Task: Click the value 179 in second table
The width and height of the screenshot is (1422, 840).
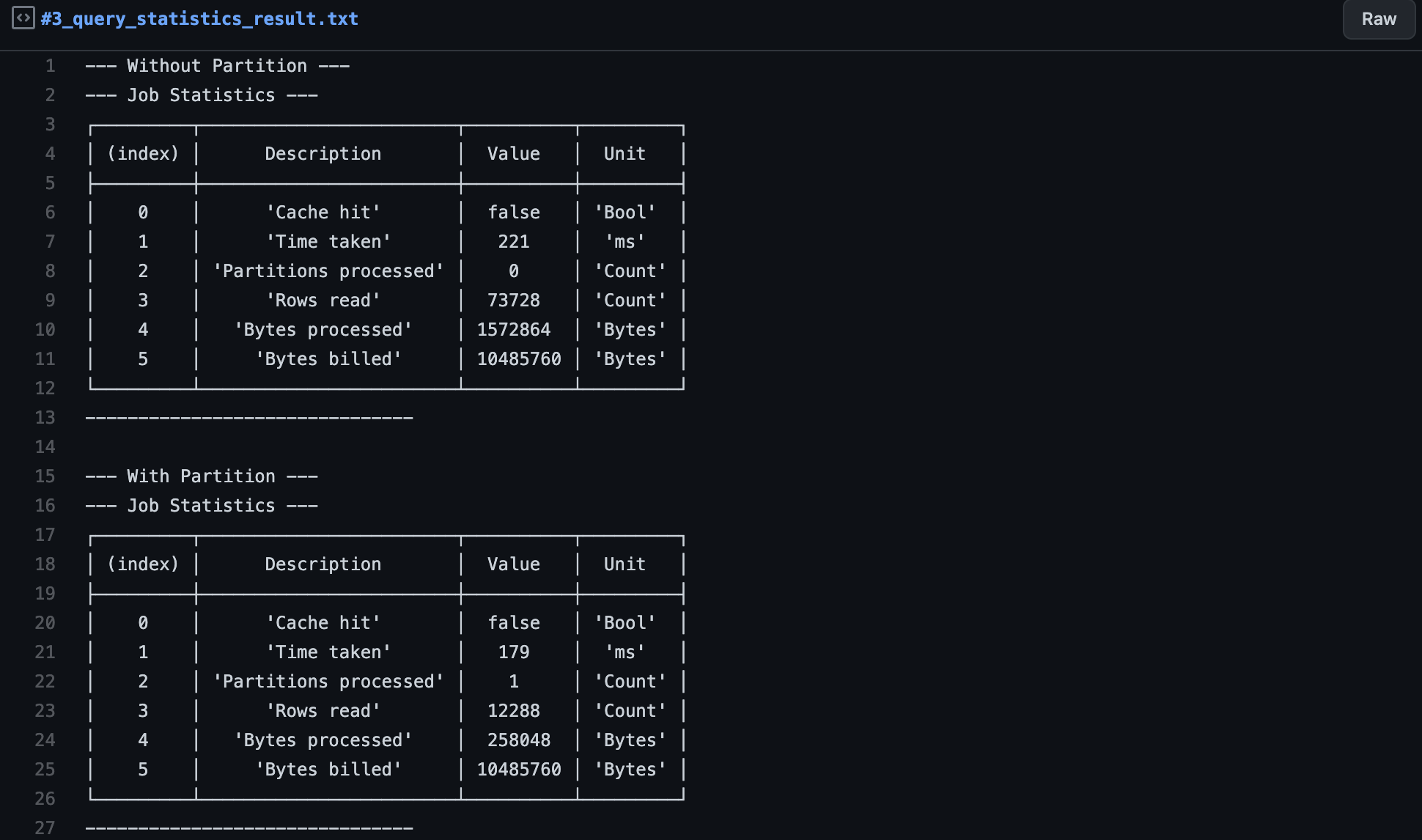Action: (x=514, y=652)
